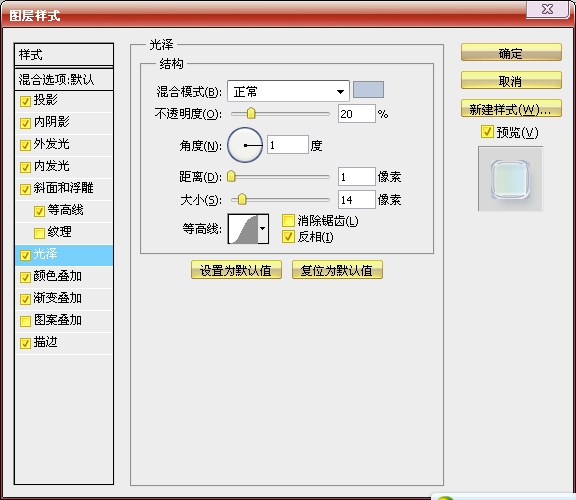Enable the 纹理 checkbox
This screenshot has height=500, width=576.
click(39, 233)
